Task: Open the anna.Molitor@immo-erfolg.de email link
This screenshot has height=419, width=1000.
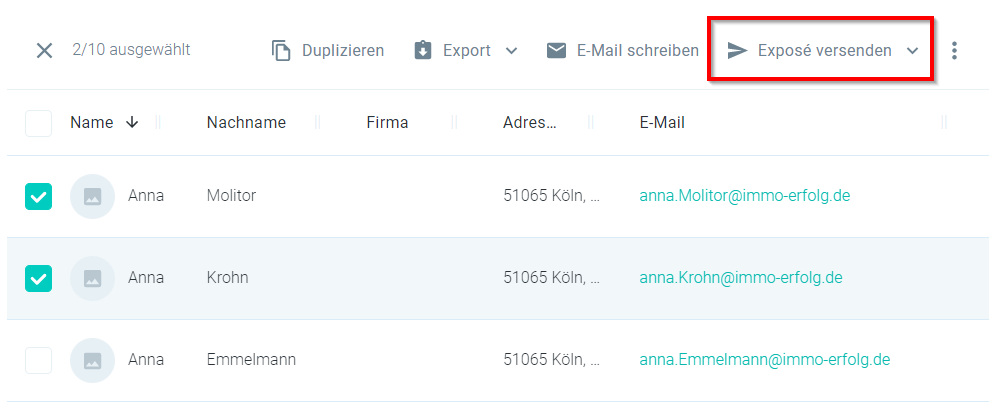Action: point(745,196)
